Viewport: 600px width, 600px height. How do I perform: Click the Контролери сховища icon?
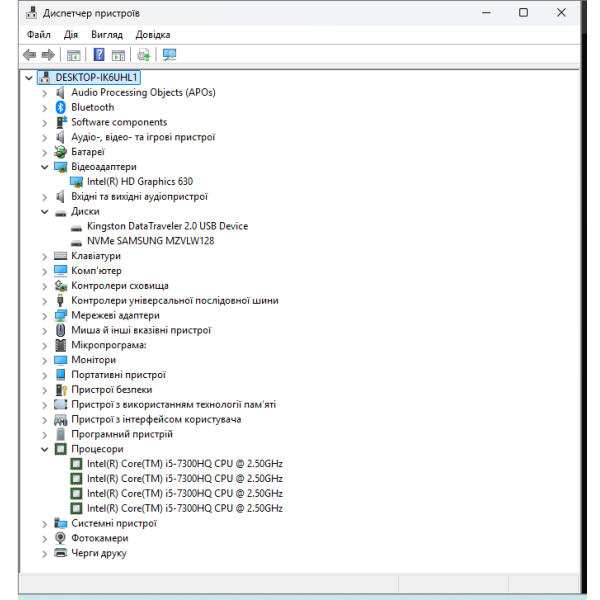(x=60, y=285)
